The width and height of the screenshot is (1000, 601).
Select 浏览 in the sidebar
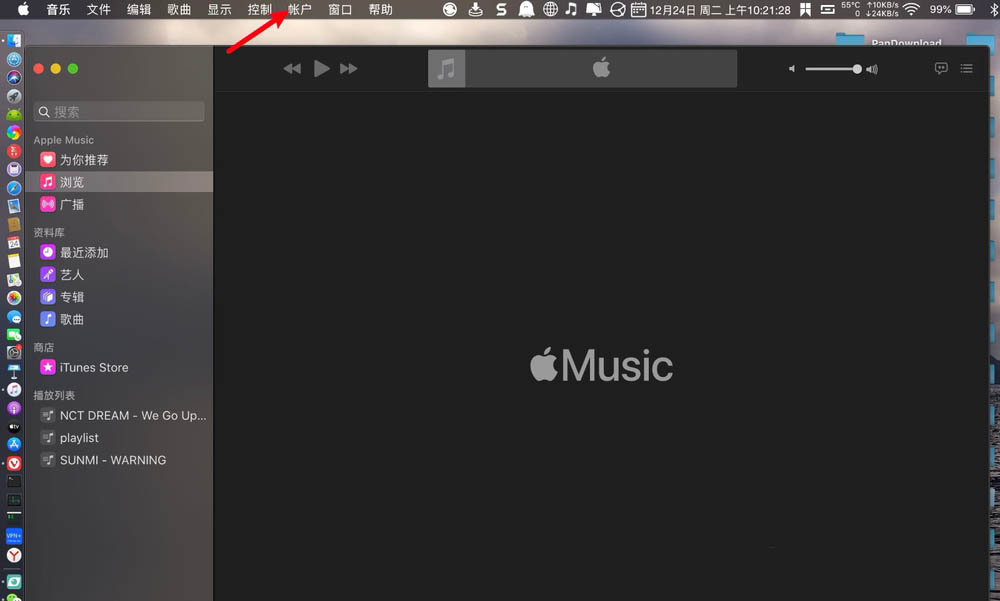[x=119, y=182]
